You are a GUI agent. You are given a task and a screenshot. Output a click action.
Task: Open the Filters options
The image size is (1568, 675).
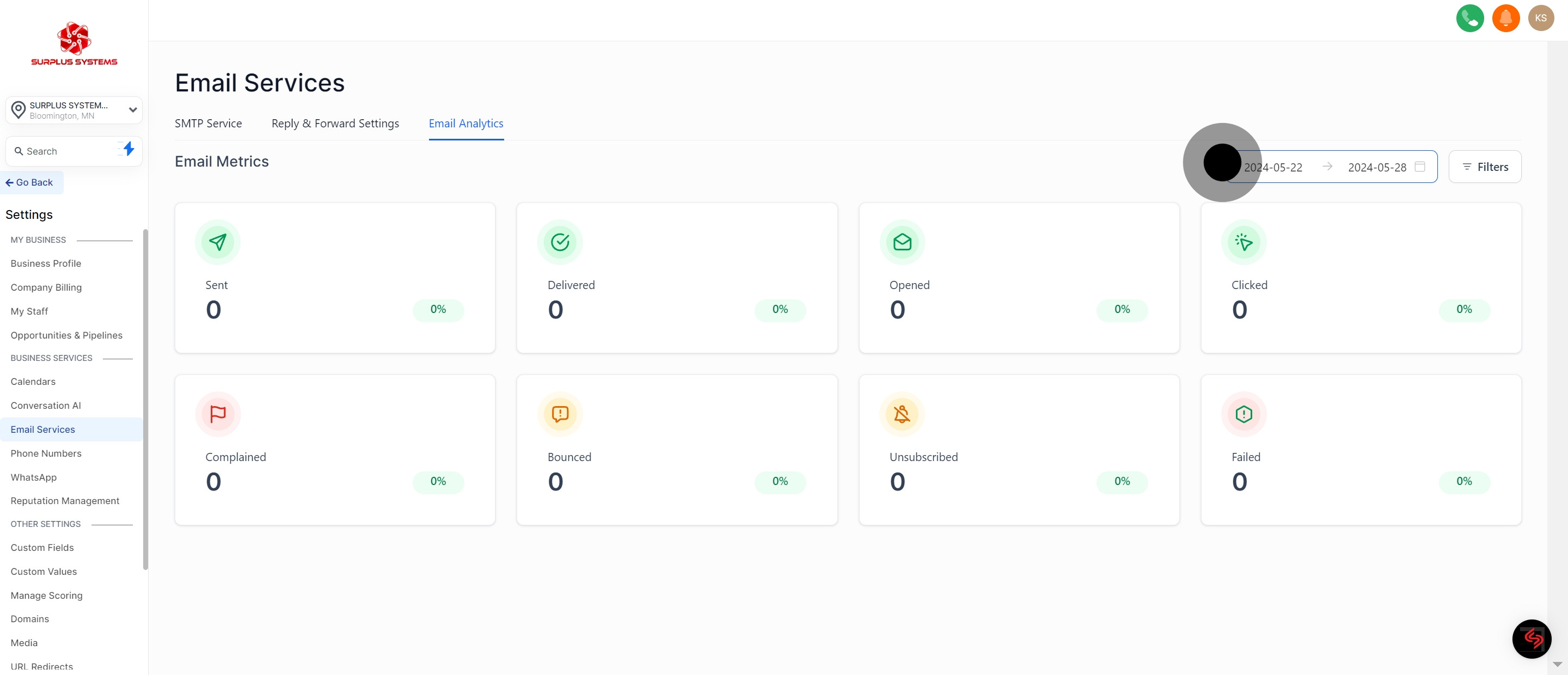point(1484,167)
